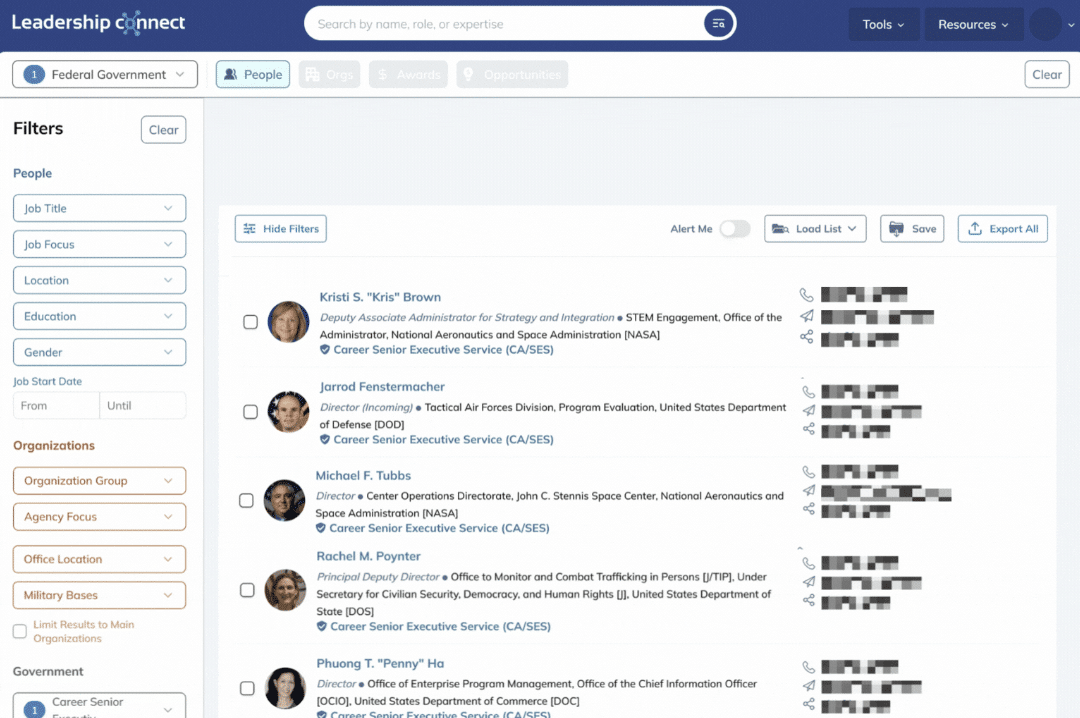The height and width of the screenshot is (718, 1080).
Task: Expand the Military Bases dropdown
Action: [x=99, y=595]
